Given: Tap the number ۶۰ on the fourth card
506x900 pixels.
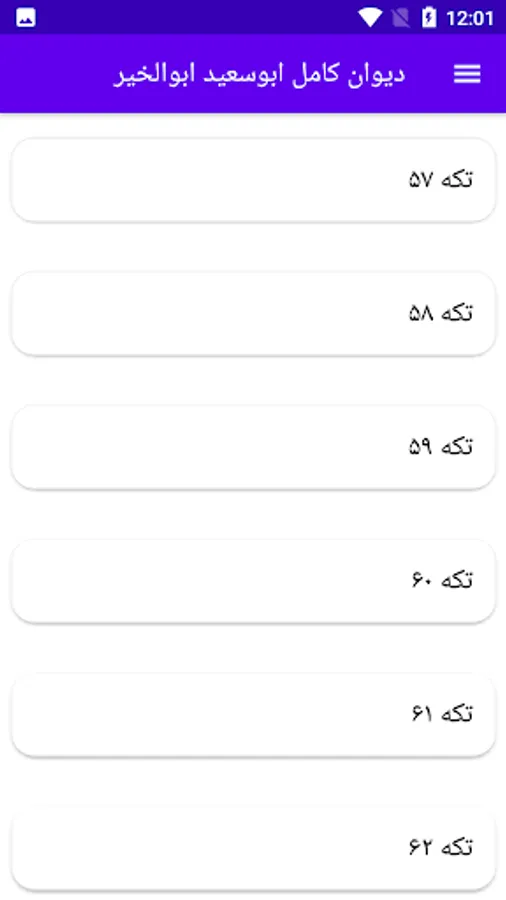Looking at the screenshot, I should (x=422, y=581).
